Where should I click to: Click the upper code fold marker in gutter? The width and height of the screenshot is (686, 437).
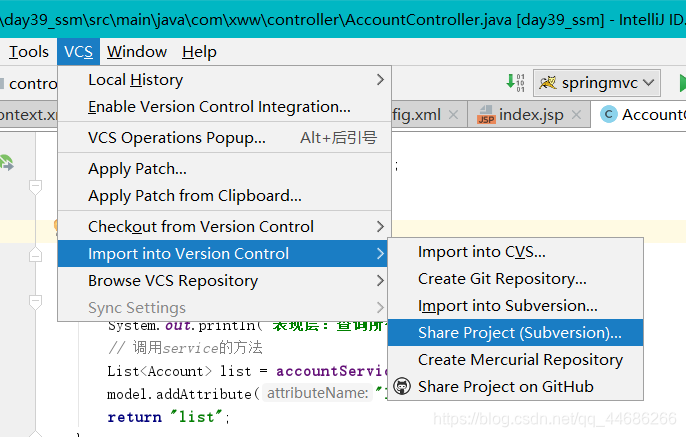click(x=35, y=187)
